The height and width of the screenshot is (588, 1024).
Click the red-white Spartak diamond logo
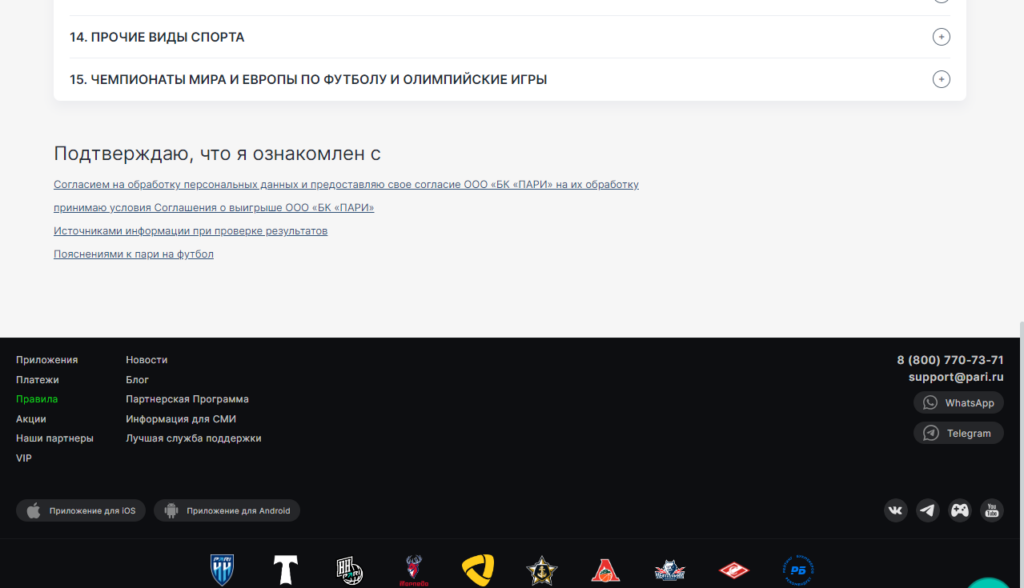734,570
